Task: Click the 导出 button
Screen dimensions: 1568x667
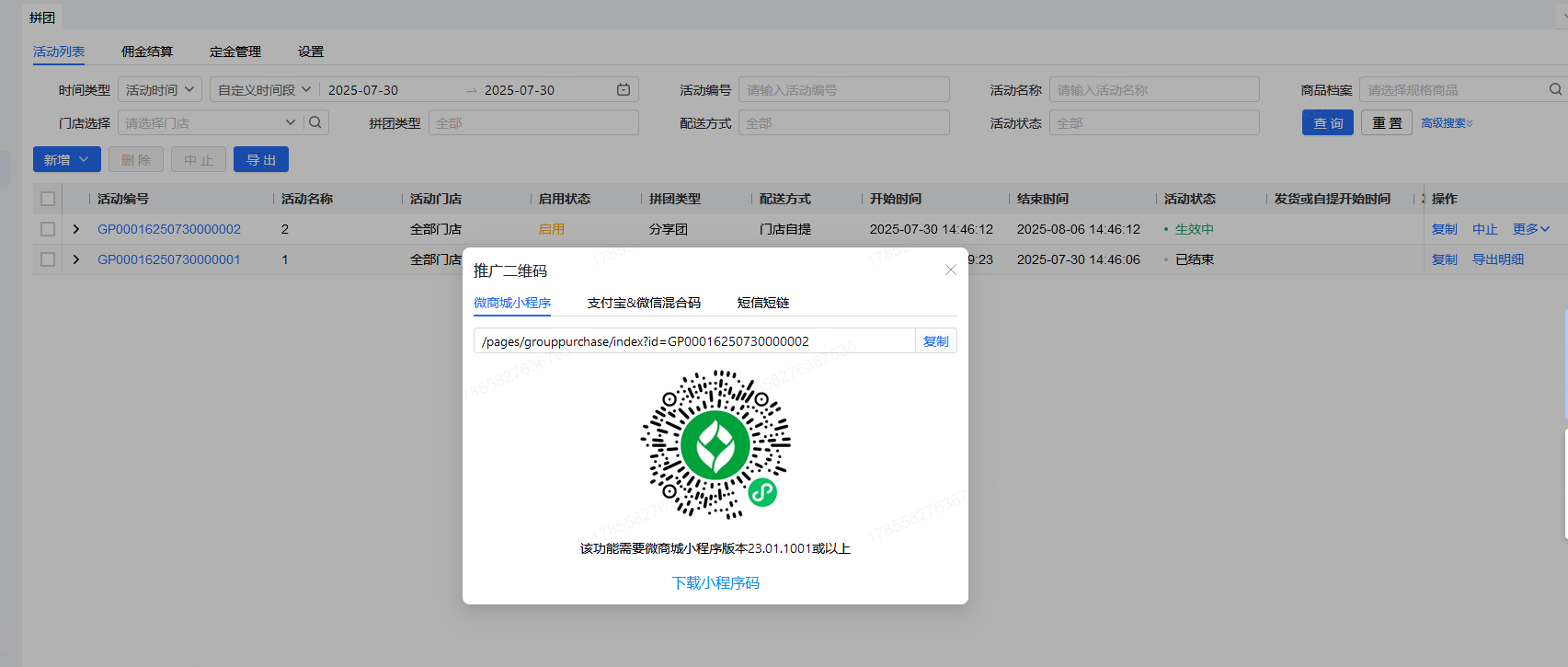Action: tap(261, 159)
